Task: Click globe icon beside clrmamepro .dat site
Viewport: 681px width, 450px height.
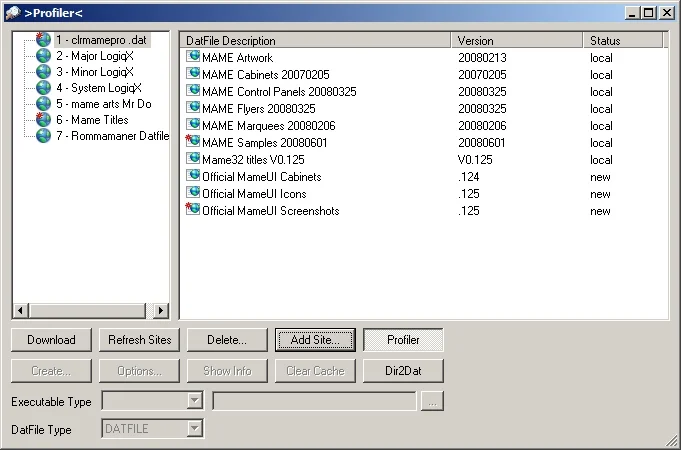Action: pyautogui.click(x=43, y=40)
